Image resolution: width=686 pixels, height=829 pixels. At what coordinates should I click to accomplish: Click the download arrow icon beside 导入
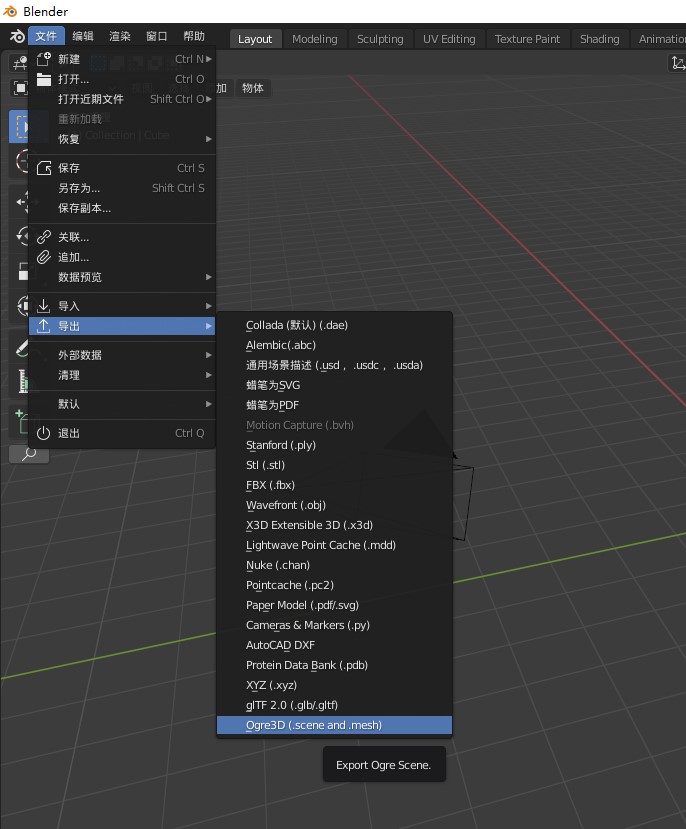44,306
